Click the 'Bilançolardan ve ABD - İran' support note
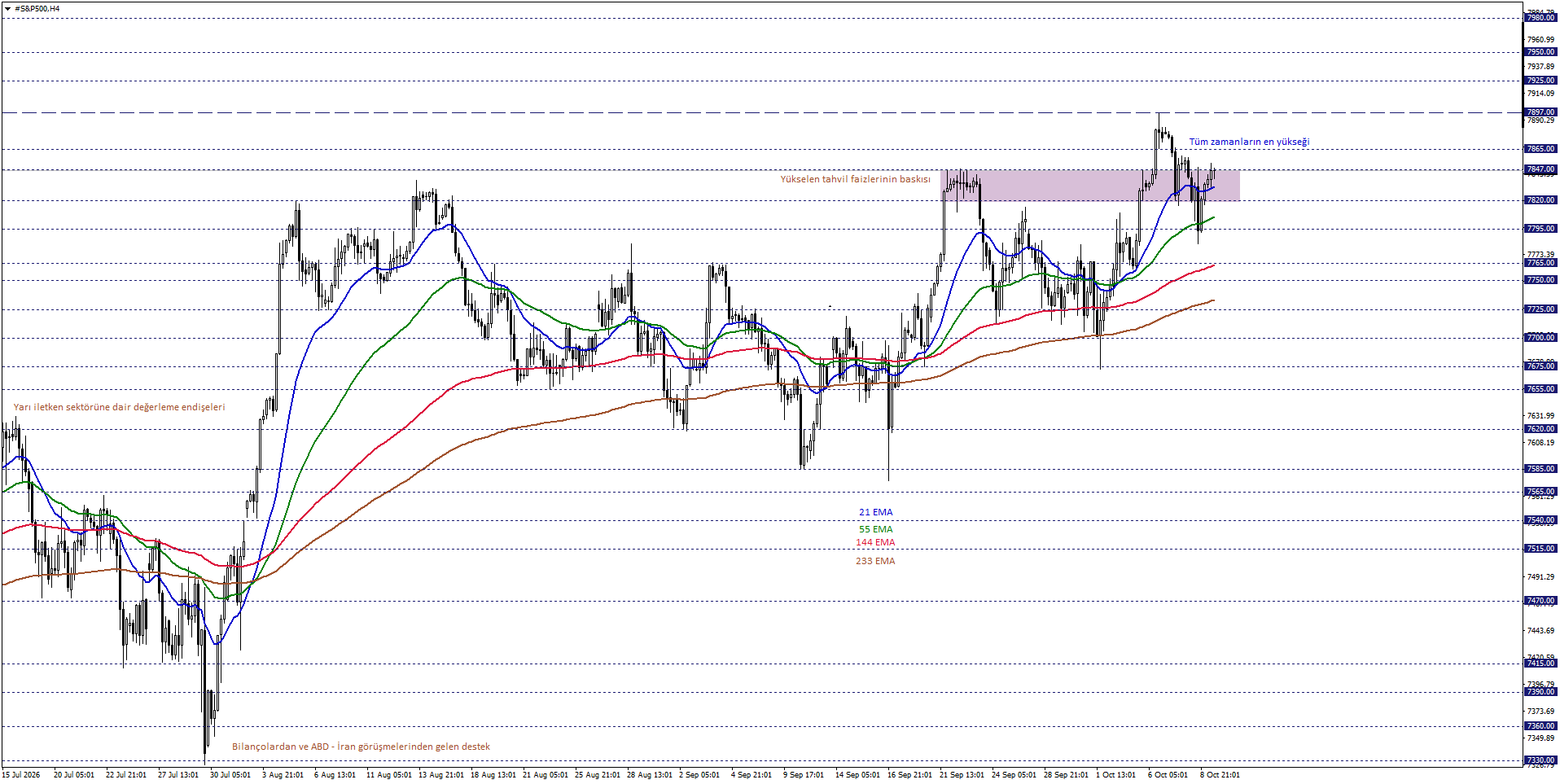 tap(361, 747)
